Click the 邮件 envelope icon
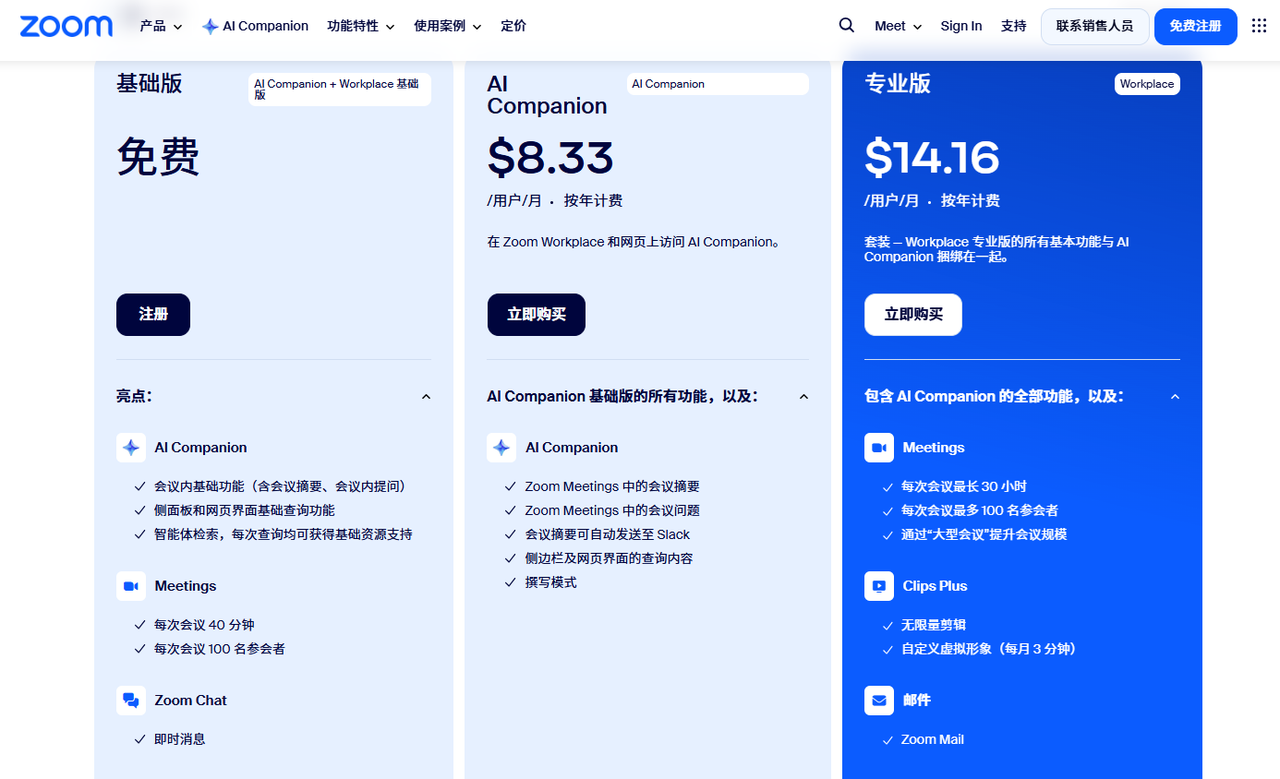This screenshot has width=1280, height=779. [879, 700]
